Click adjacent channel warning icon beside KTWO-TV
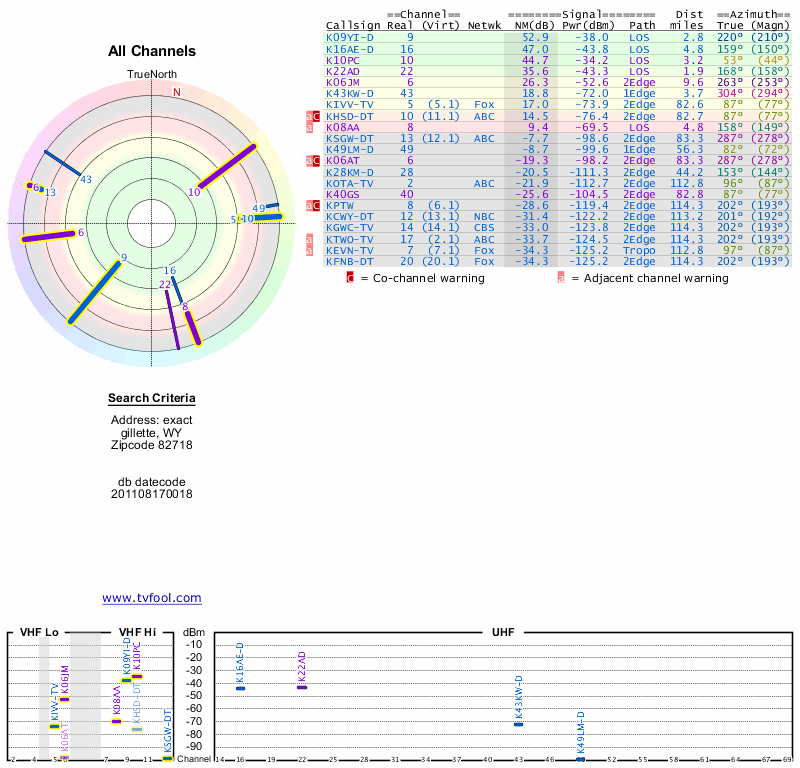800x768 pixels. click(x=309, y=238)
